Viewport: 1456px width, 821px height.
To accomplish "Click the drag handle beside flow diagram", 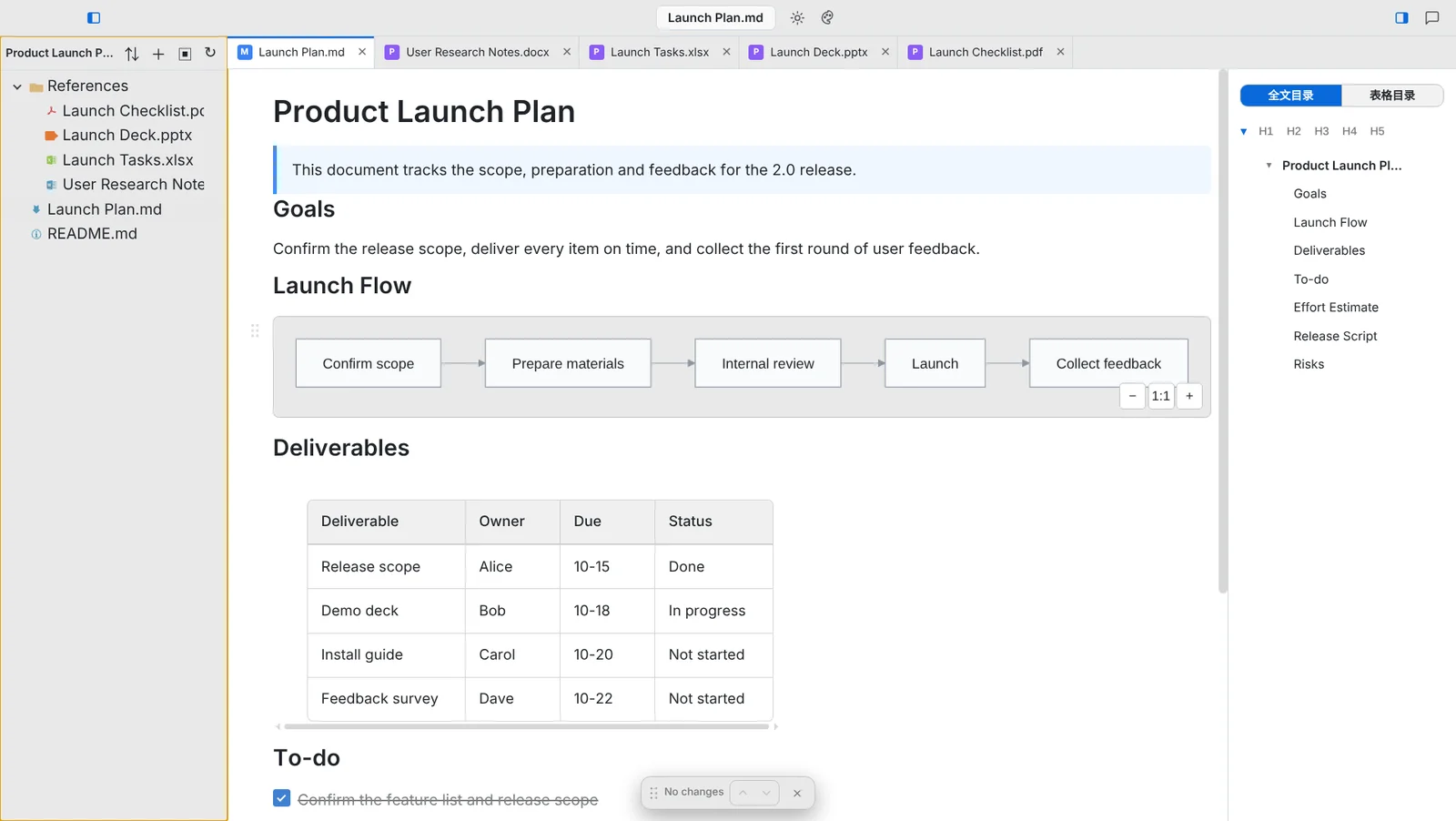I will pyautogui.click(x=255, y=330).
